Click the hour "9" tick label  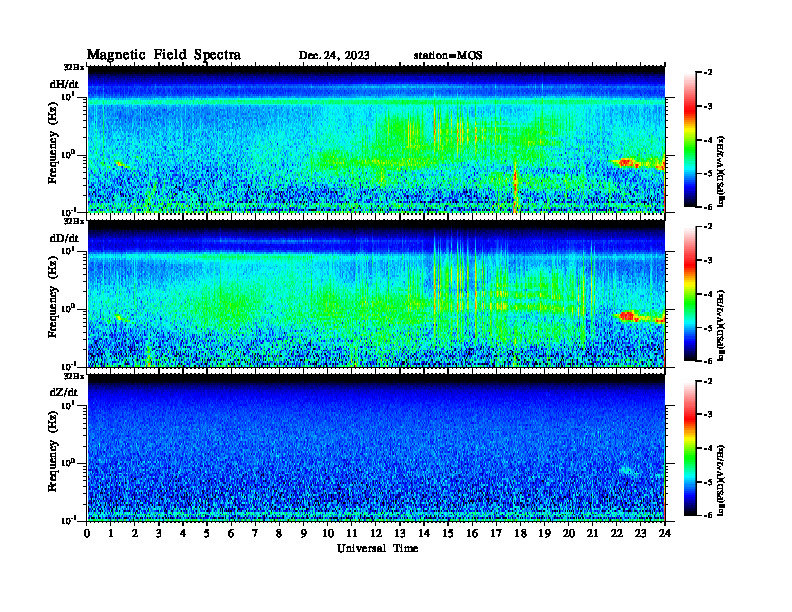pyautogui.click(x=304, y=534)
